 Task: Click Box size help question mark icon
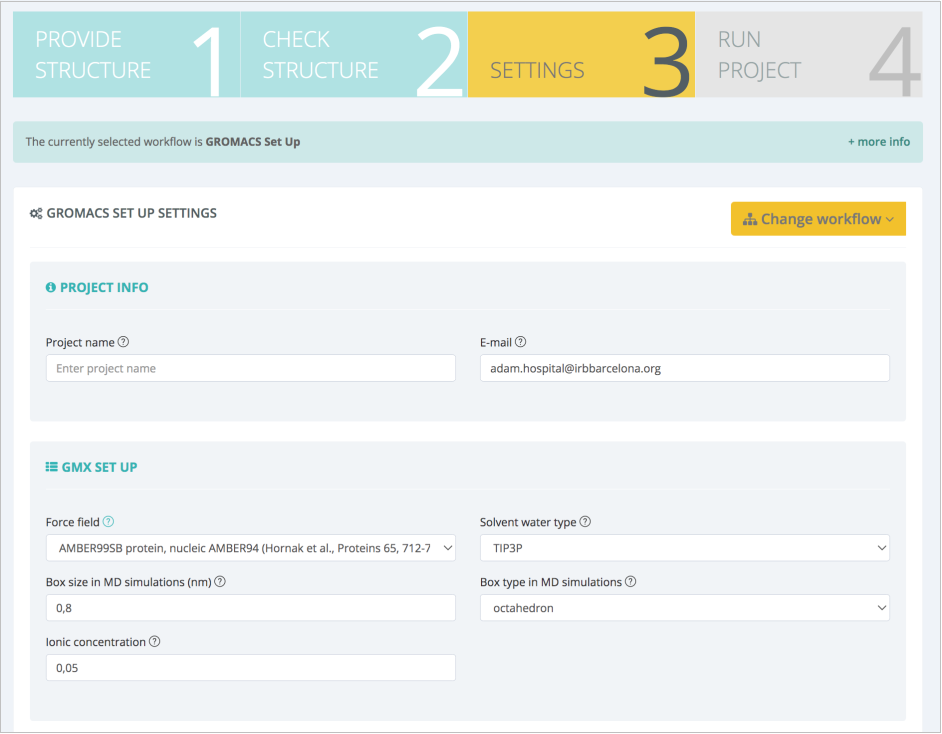click(x=220, y=582)
